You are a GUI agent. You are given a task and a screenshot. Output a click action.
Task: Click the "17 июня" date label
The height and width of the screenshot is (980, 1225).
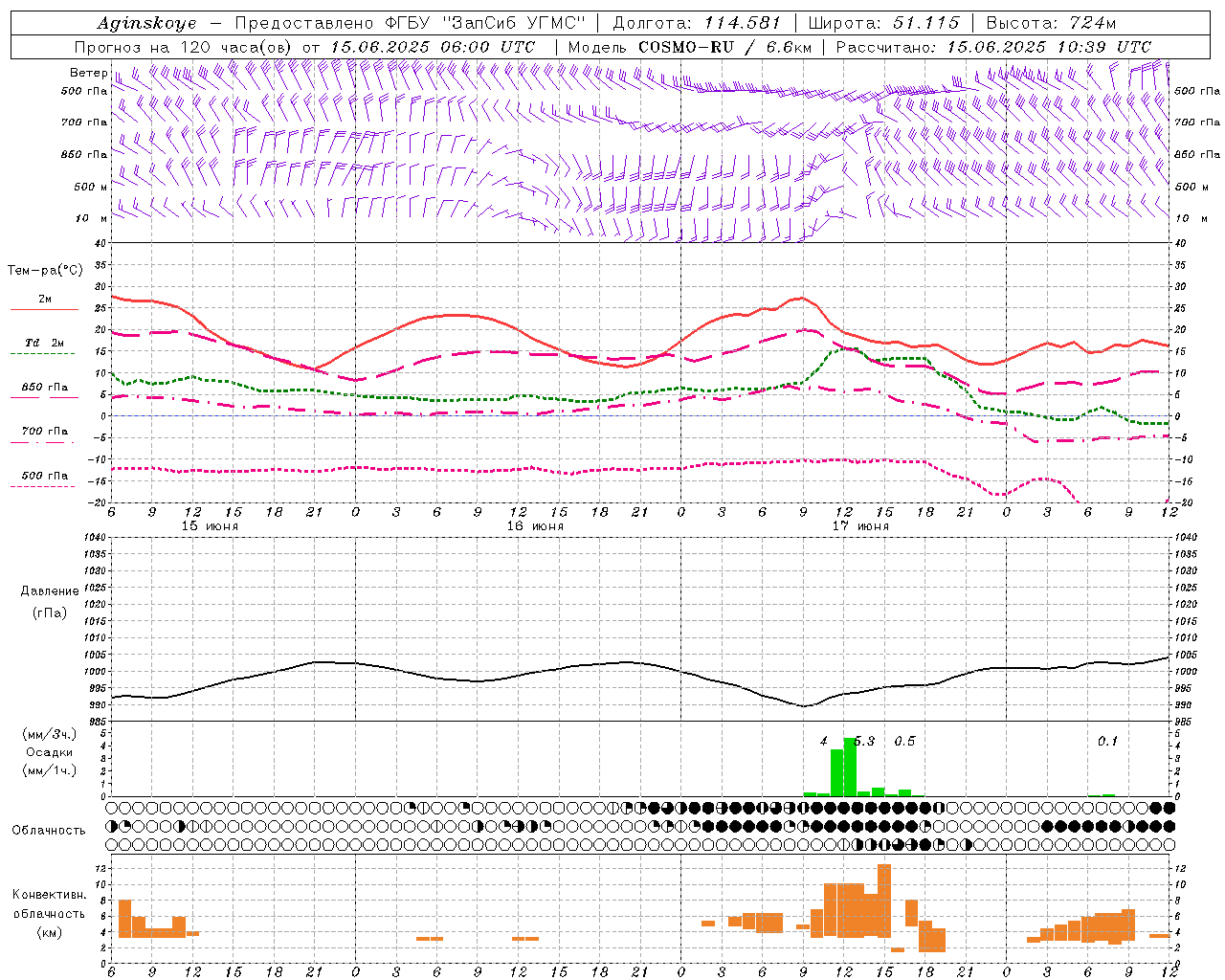(860, 526)
